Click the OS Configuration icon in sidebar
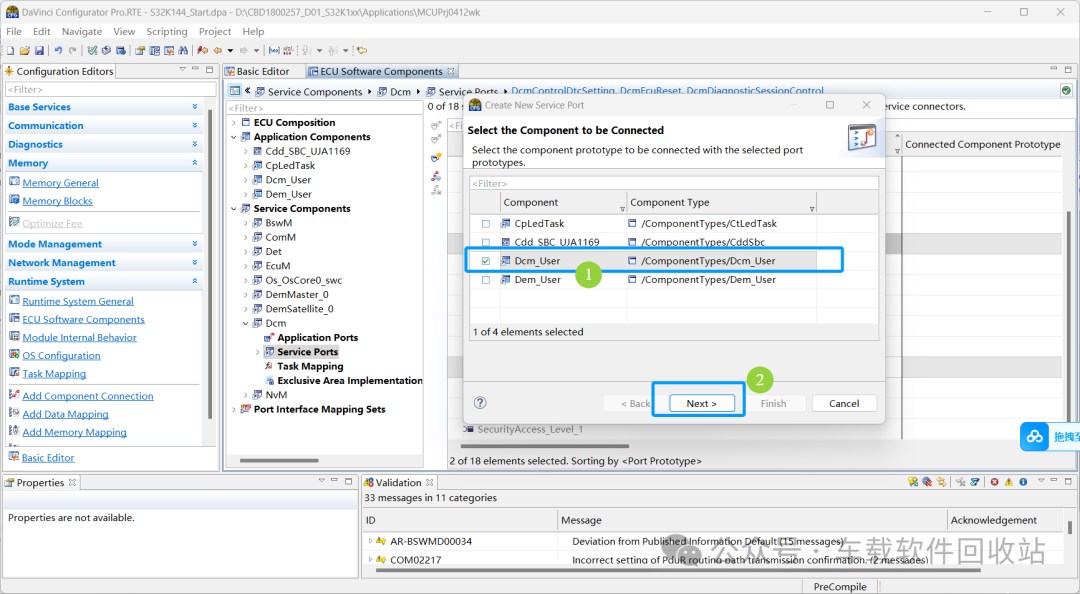Screen dimensions: 1080x594 click(x=14, y=355)
